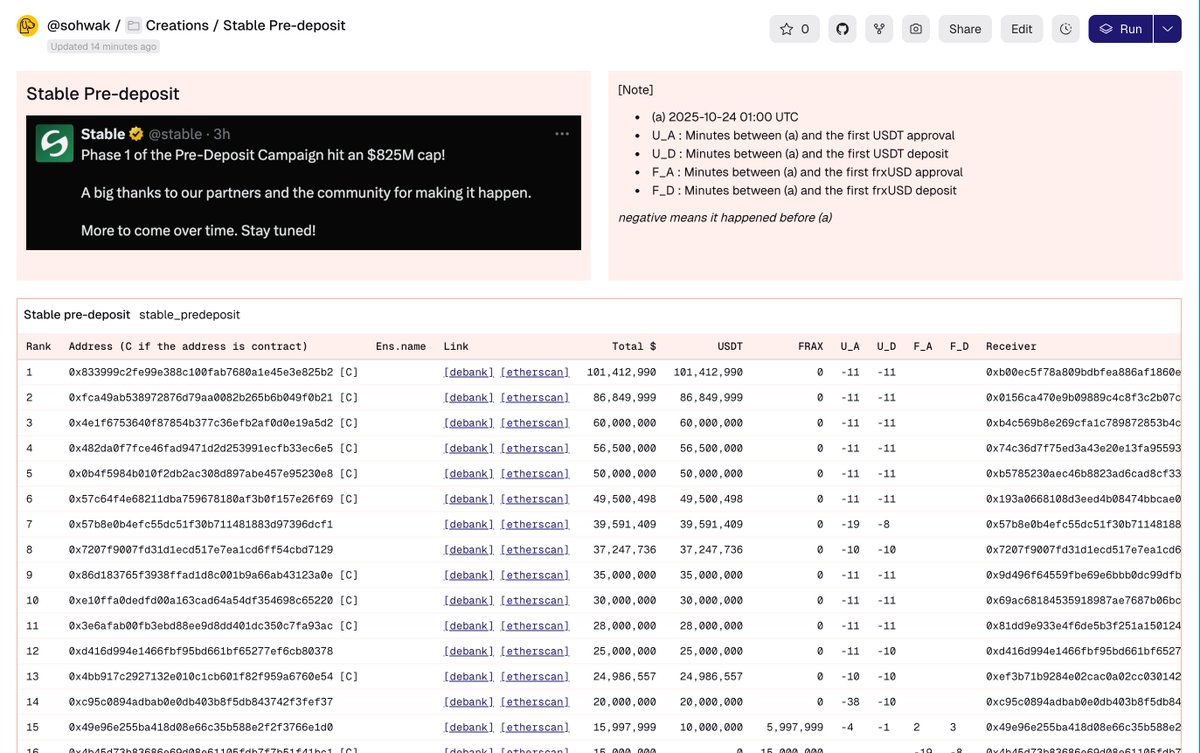Click the Edit button
This screenshot has width=1200, height=753.
(x=1021, y=28)
